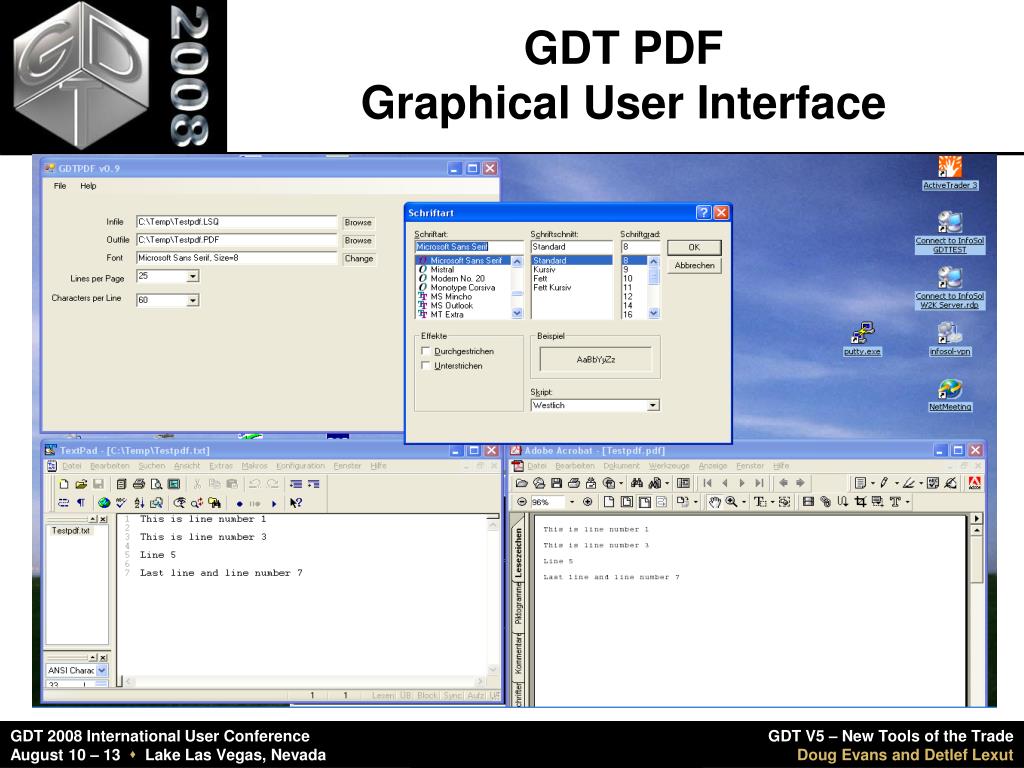1024x768 pixels.
Task: Play macro with blue triangle in TextPad
Action: [x=274, y=504]
